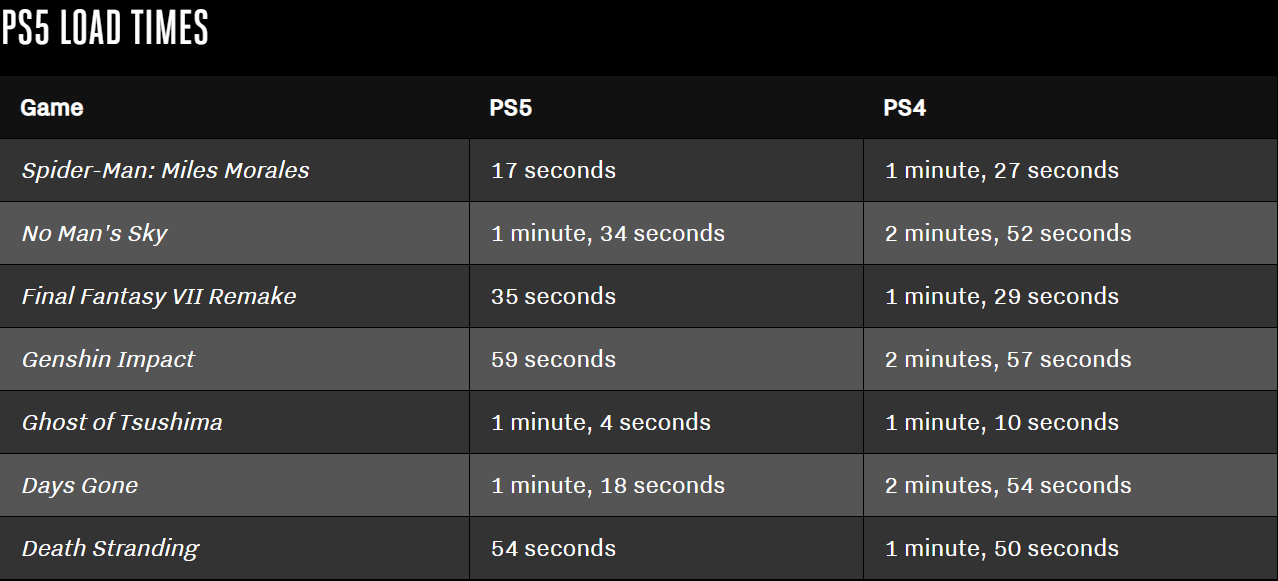Select the PS4 column header
Image resolution: width=1278 pixels, height=581 pixels.
904,107
